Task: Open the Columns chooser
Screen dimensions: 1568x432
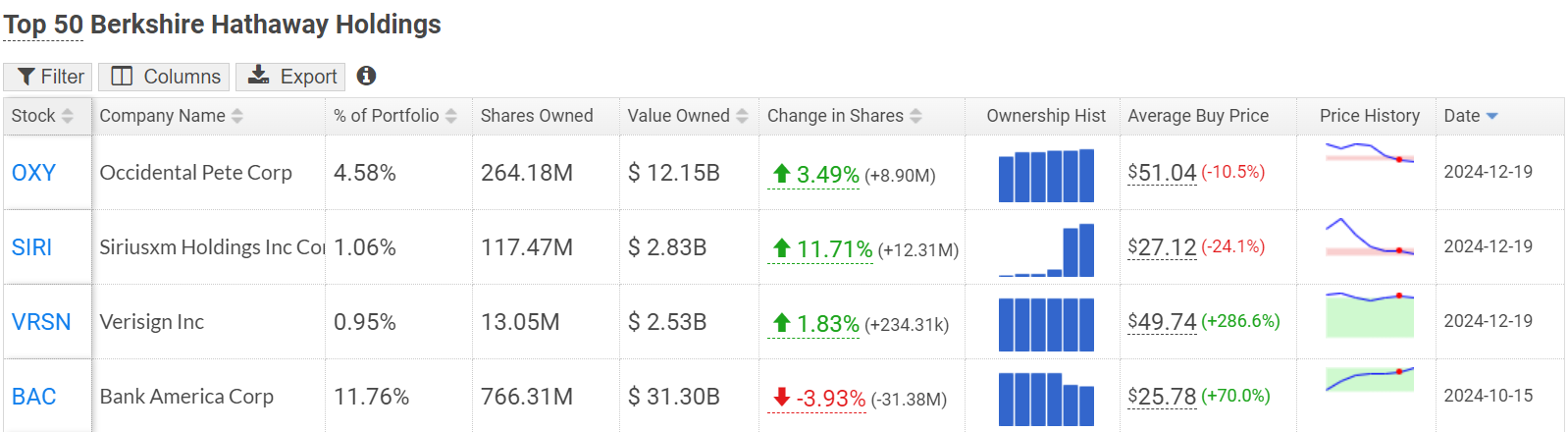Action: pos(164,77)
